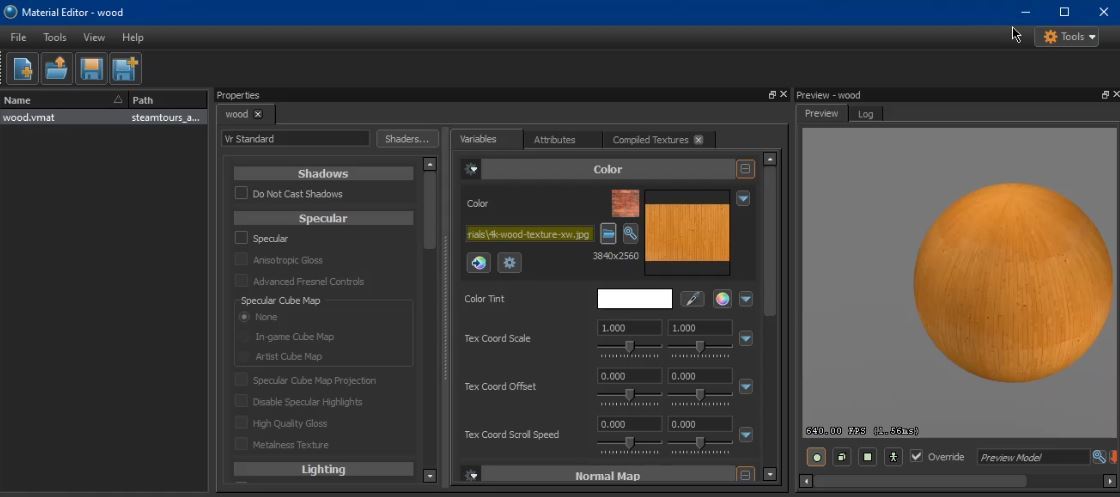Image resolution: width=1120 pixels, height=497 pixels.
Task: Enable the Specular checkbox
Action: point(241,238)
